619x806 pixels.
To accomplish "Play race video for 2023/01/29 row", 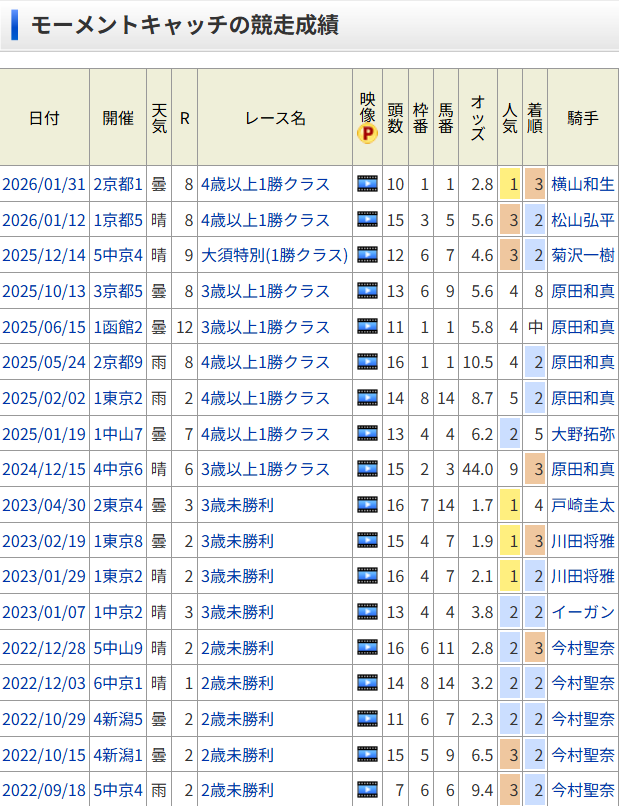I will (x=367, y=576).
